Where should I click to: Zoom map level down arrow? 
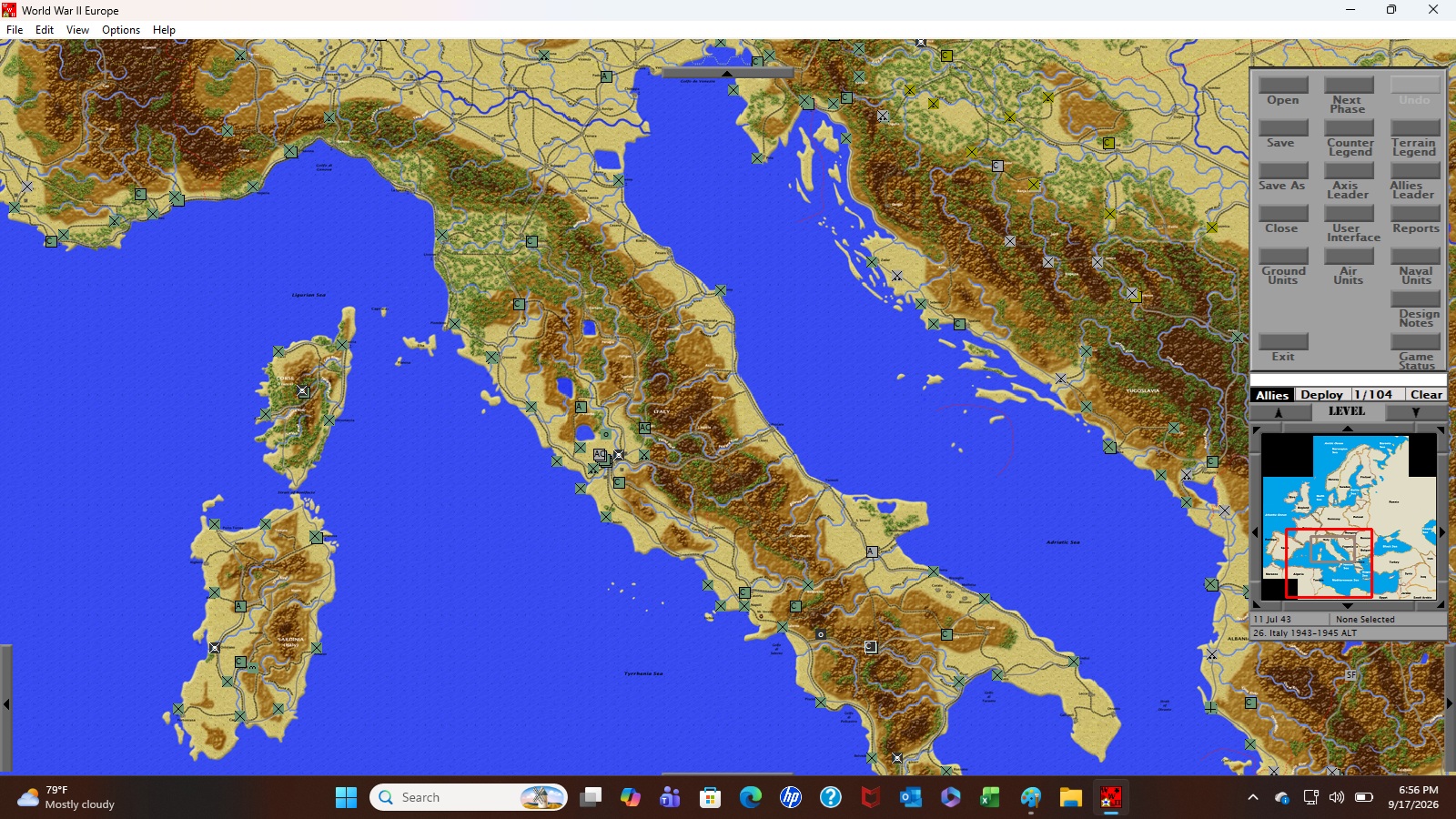pos(1415,412)
